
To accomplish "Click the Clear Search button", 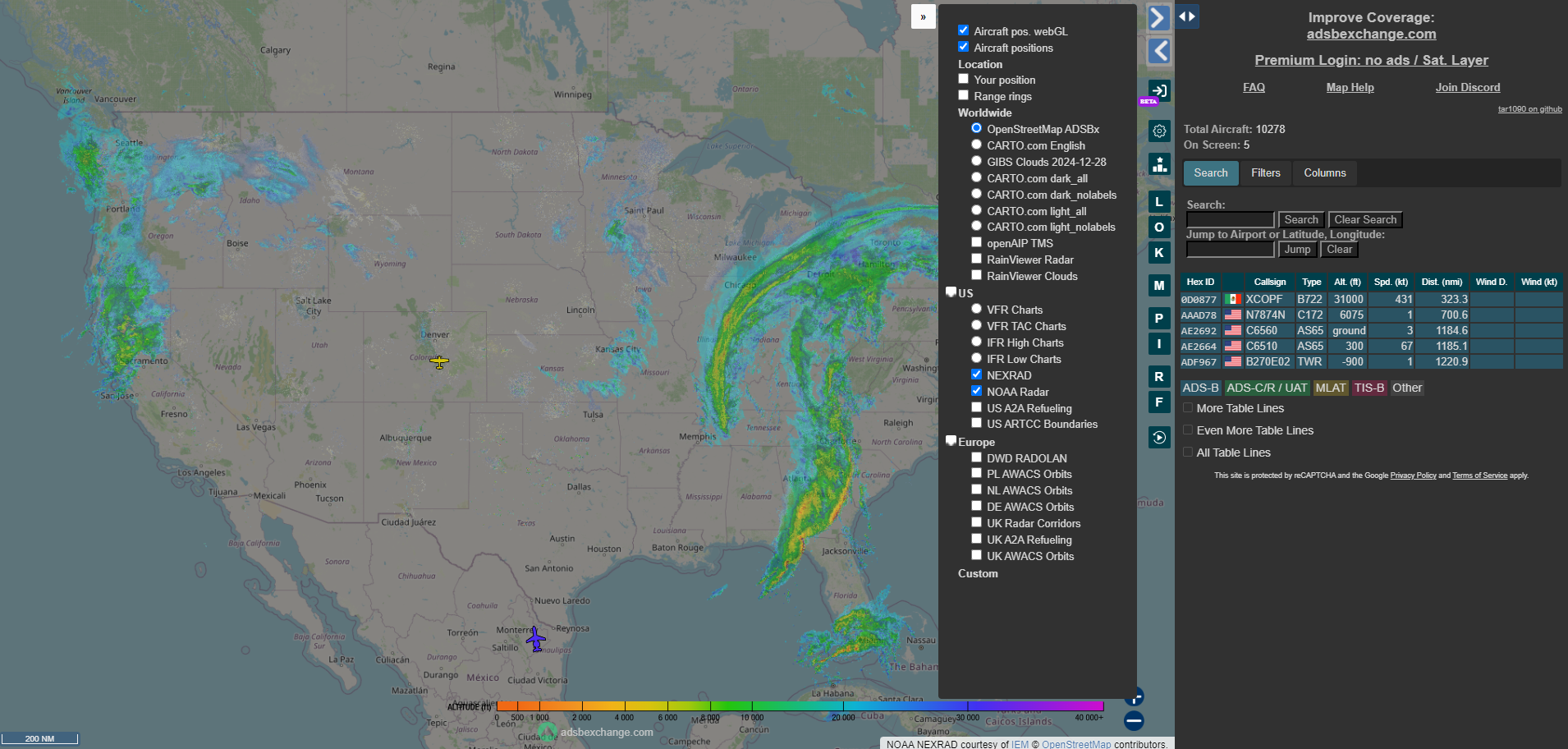I will [1364, 219].
